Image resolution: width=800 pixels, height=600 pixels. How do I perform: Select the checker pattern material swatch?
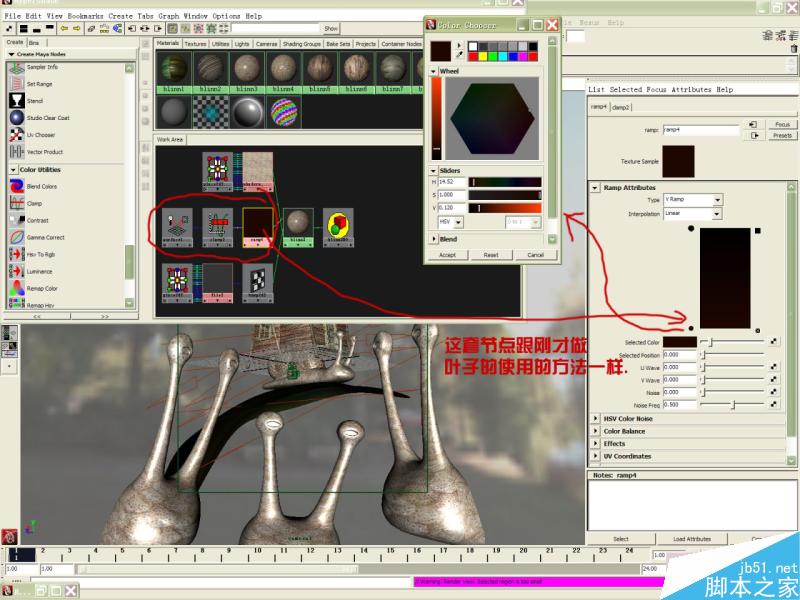[210, 112]
